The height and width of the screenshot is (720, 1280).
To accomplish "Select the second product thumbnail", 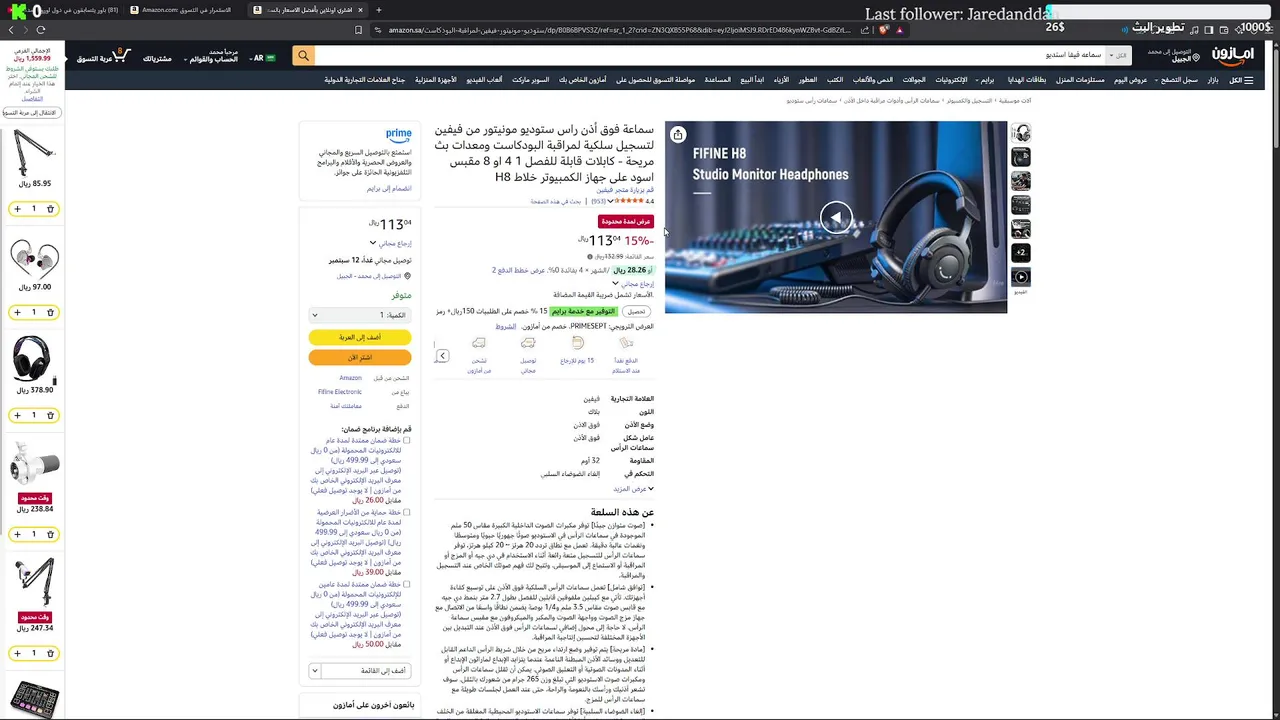I will coord(1020,157).
